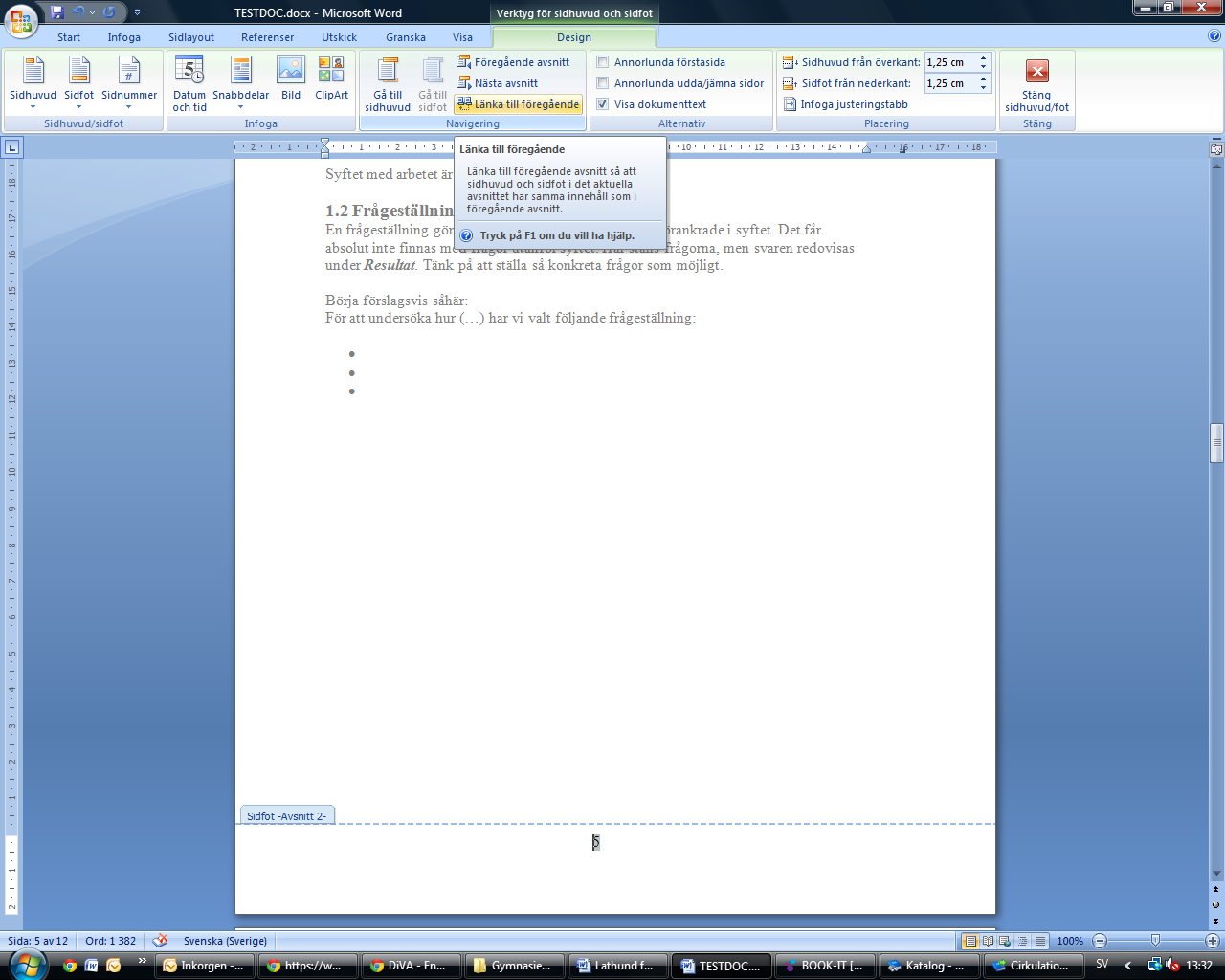
Task: Click the 100% zoom level button
Action: (x=1070, y=941)
